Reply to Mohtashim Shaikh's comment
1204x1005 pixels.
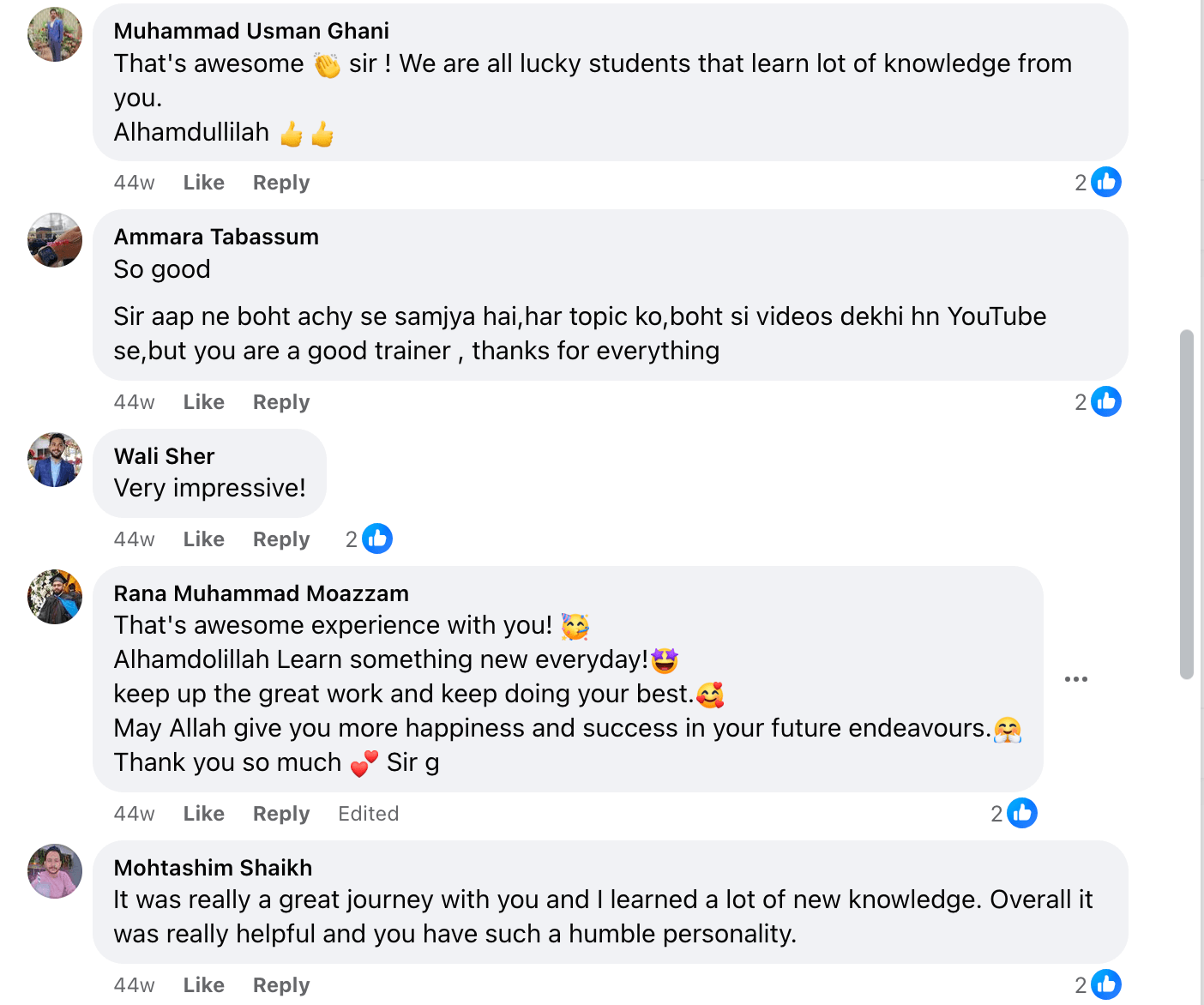coord(280,985)
